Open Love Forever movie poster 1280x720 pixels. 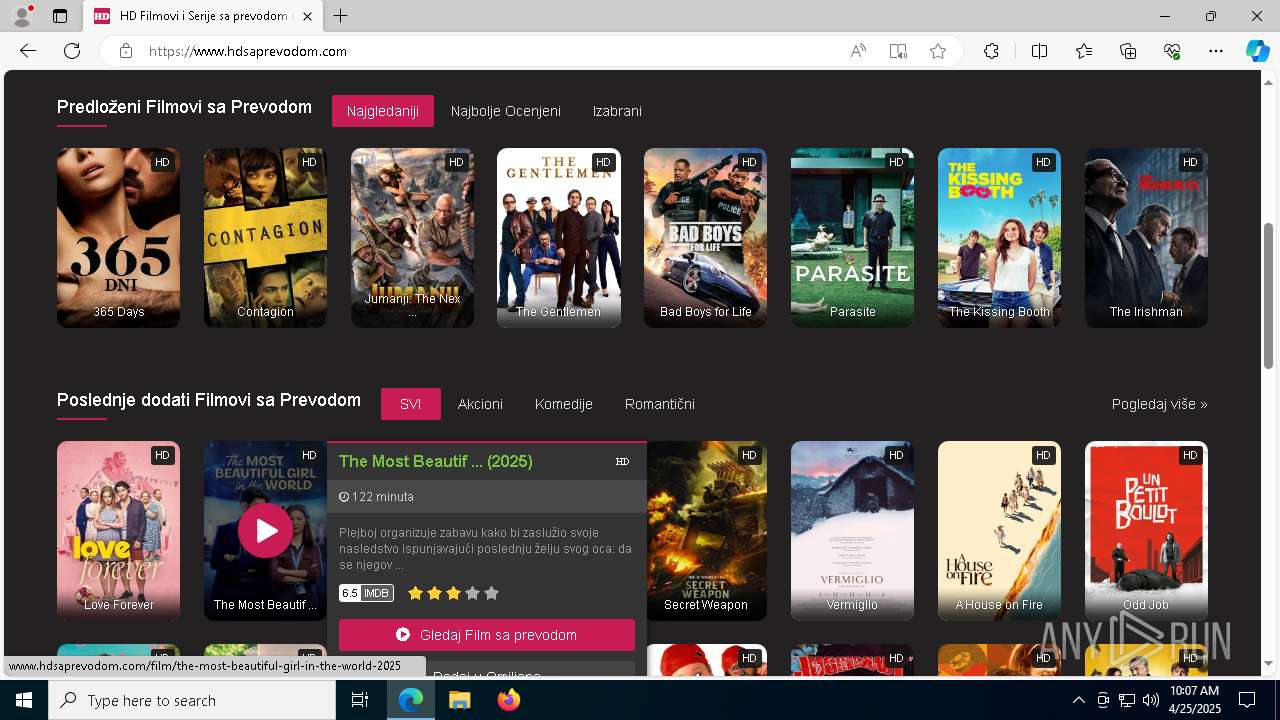click(118, 531)
